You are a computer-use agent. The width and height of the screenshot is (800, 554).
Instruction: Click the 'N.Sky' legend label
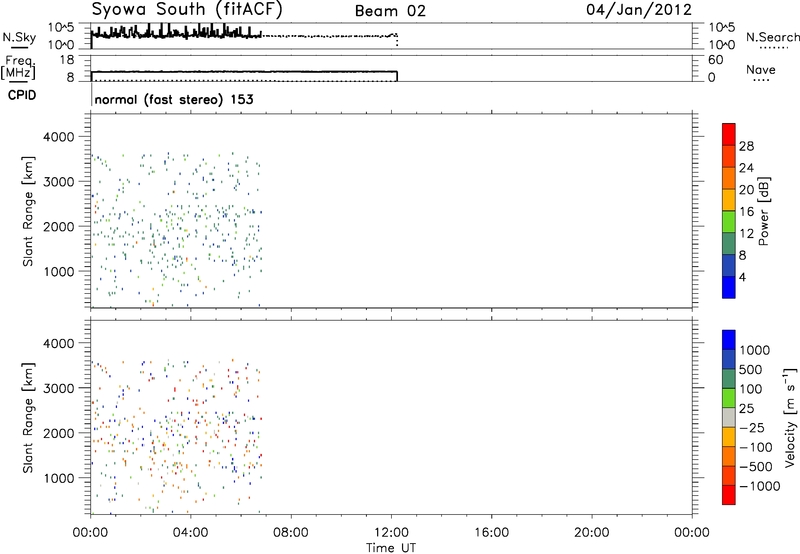(x=19, y=37)
